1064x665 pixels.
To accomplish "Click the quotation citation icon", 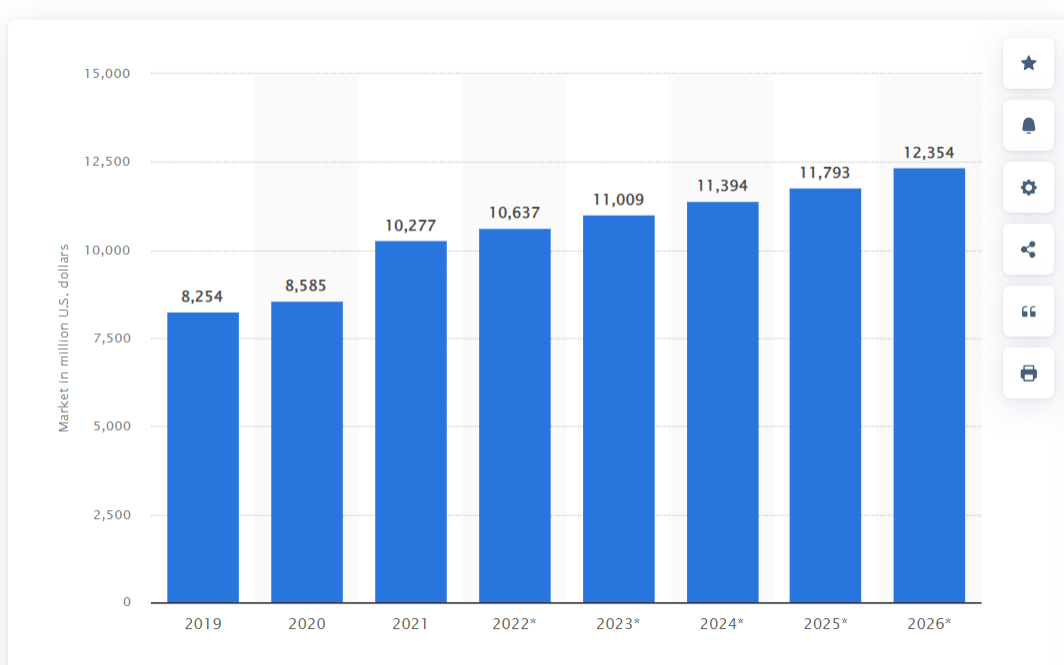I will click(1028, 311).
